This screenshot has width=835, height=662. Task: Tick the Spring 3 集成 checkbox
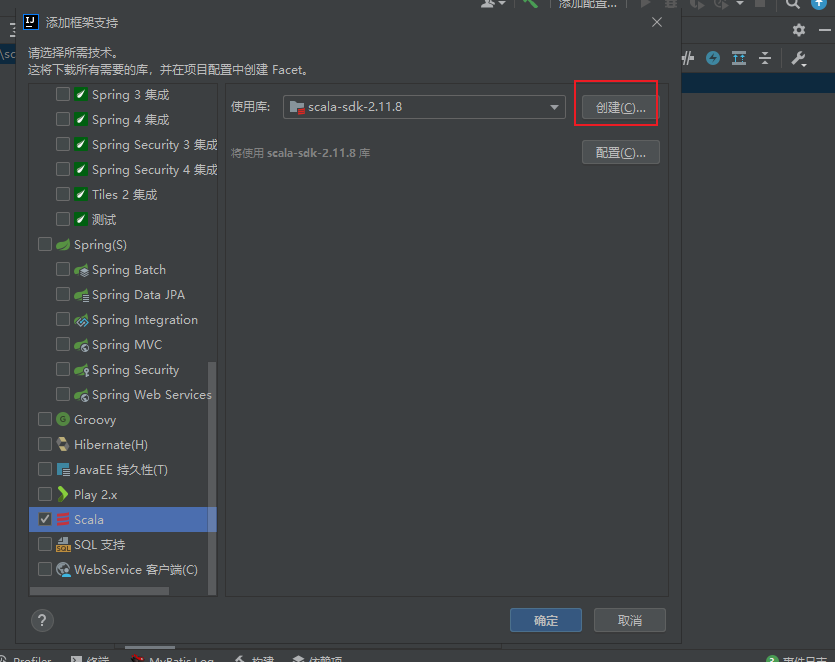[x=63, y=94]
